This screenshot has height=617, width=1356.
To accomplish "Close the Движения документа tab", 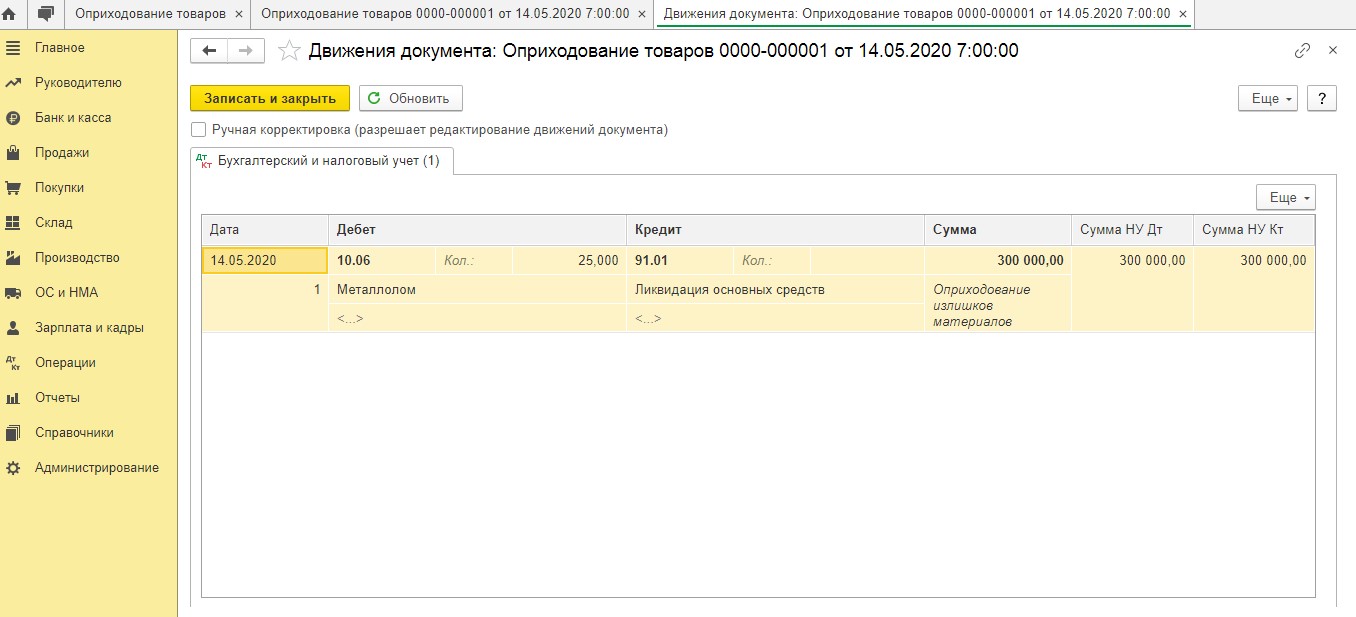I will (x=1183, y=14).
